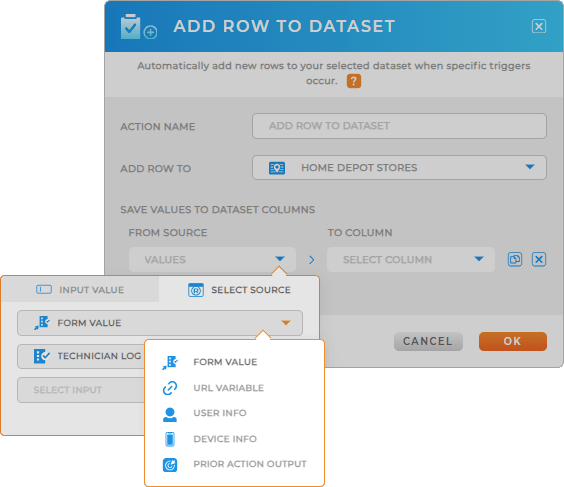Confirm with the OK button
Viewport: 564px width, 487px height.
(513, 341)
